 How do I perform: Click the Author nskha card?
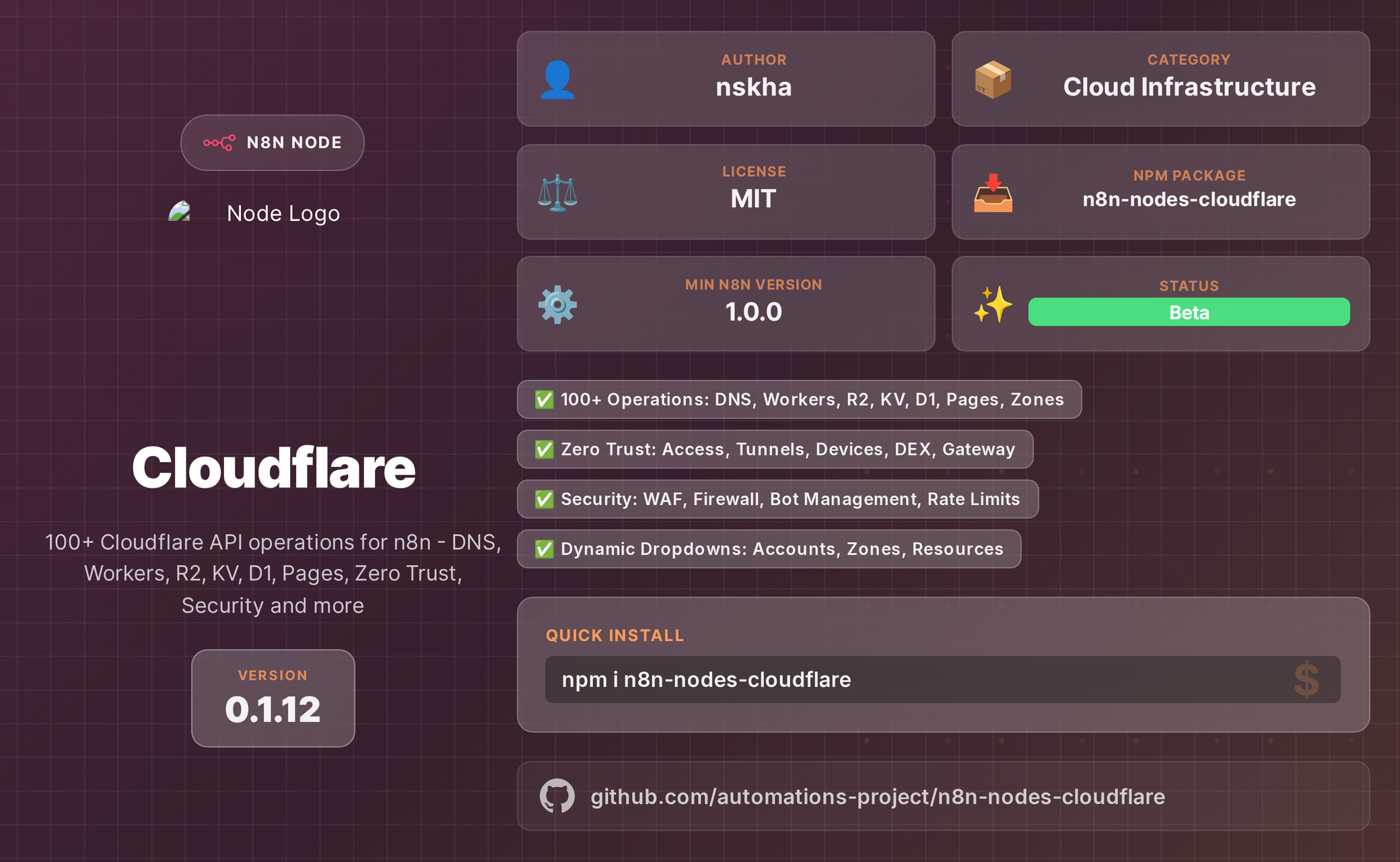(x=726, y=79)
